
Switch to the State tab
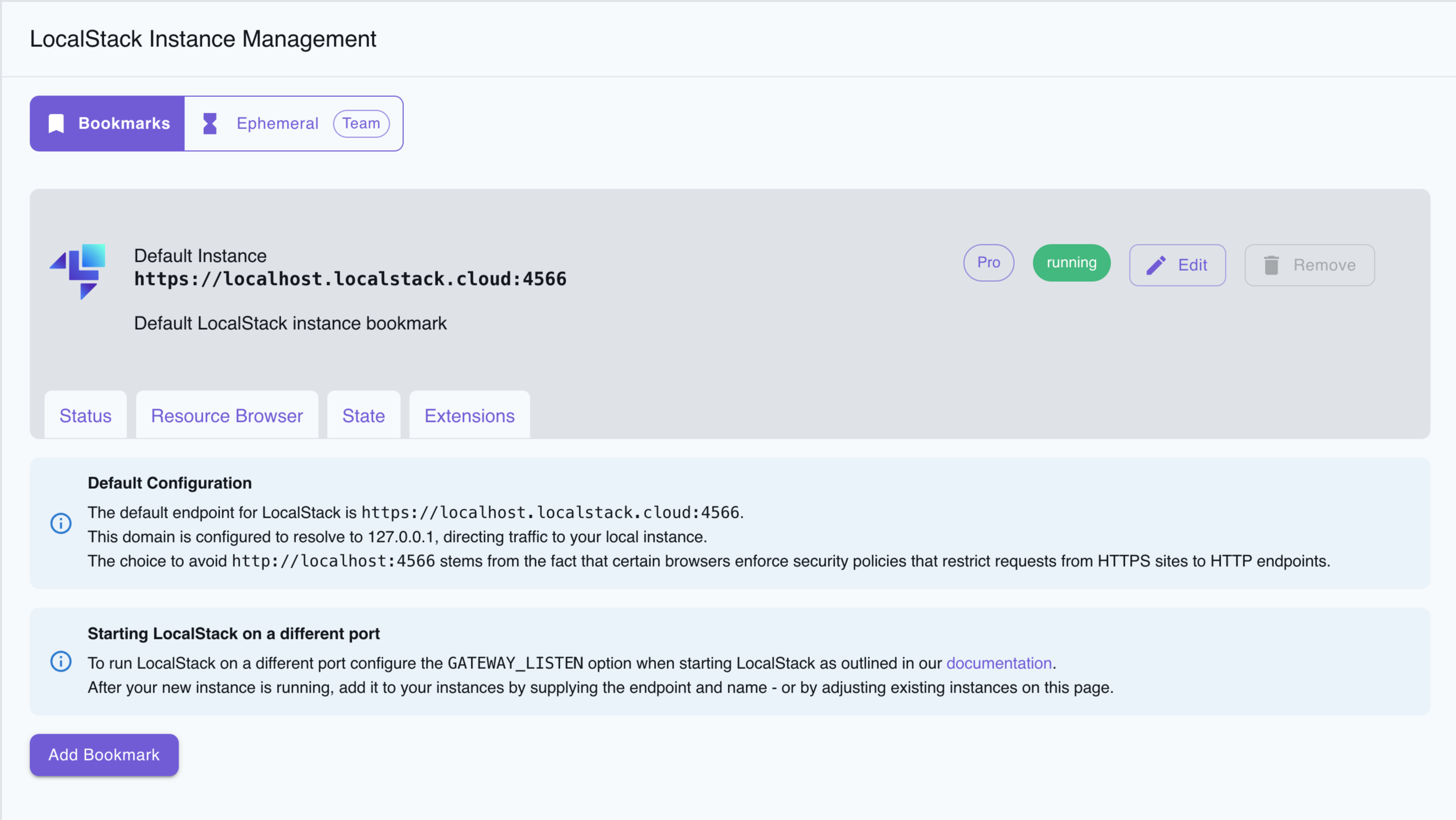pos(363,416)
